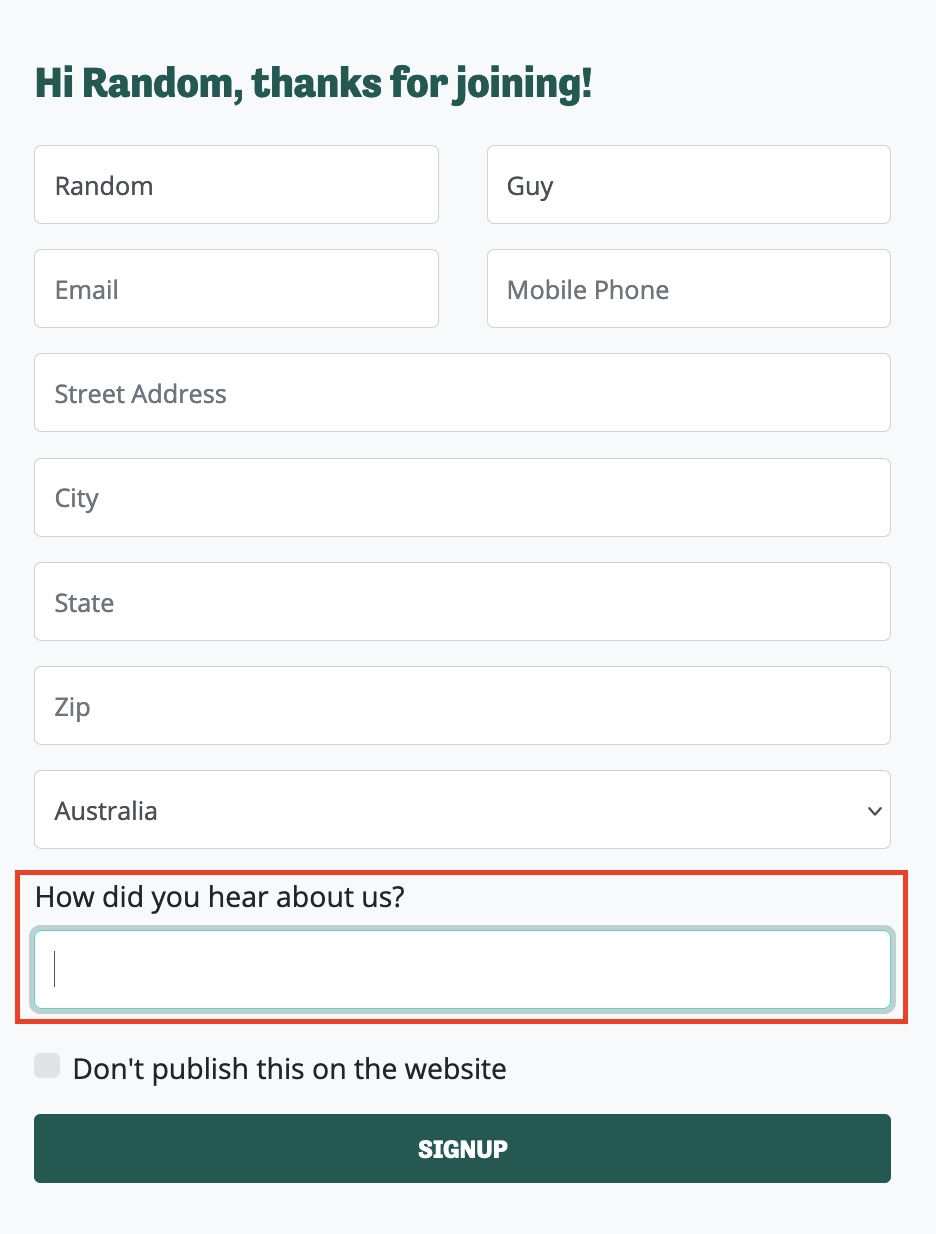Click the dropdown chevron next to Australia
This screenshot has width=936, height=1234.
tap(873, 810)
